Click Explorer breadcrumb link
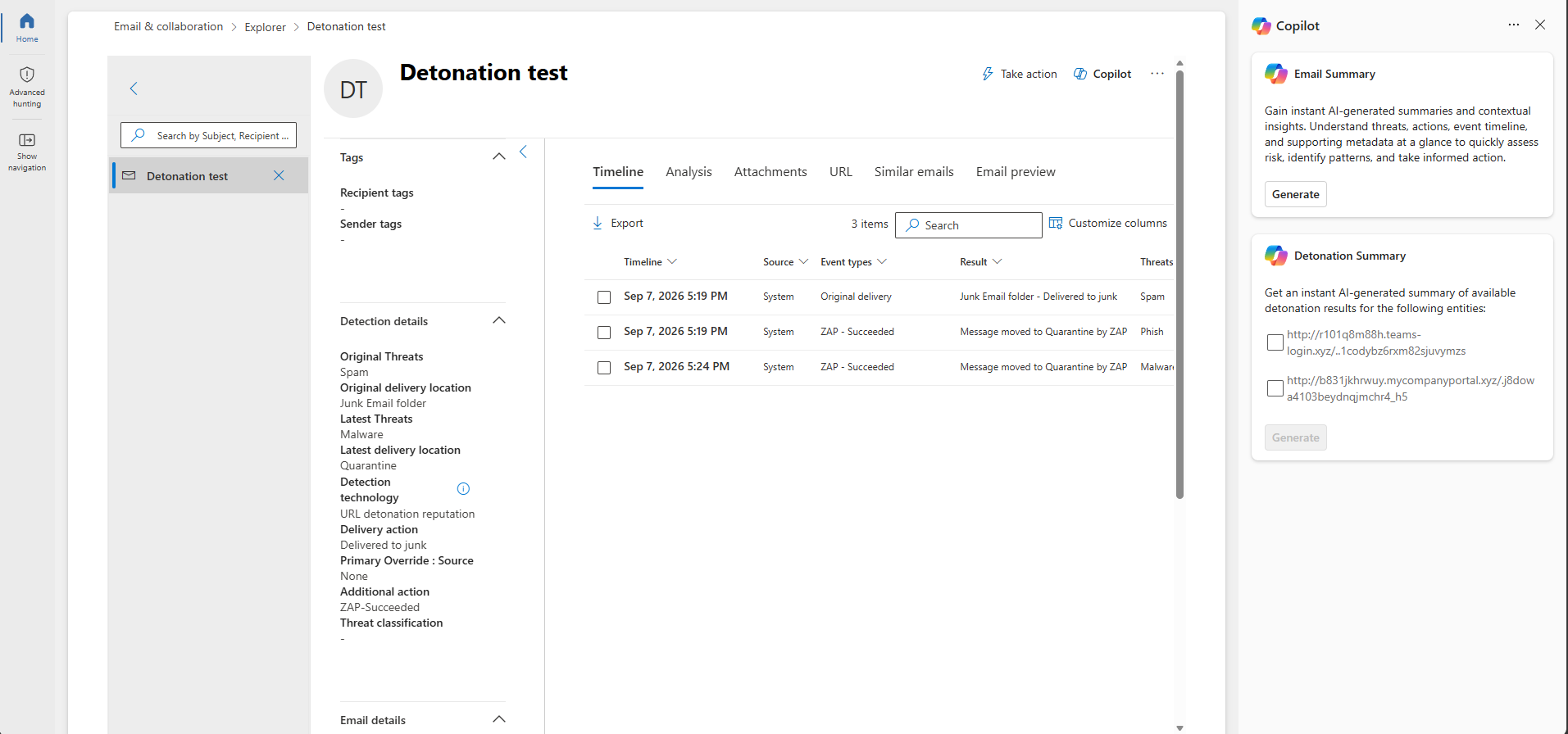This screenshot has width=1568, height=734. 265,27
